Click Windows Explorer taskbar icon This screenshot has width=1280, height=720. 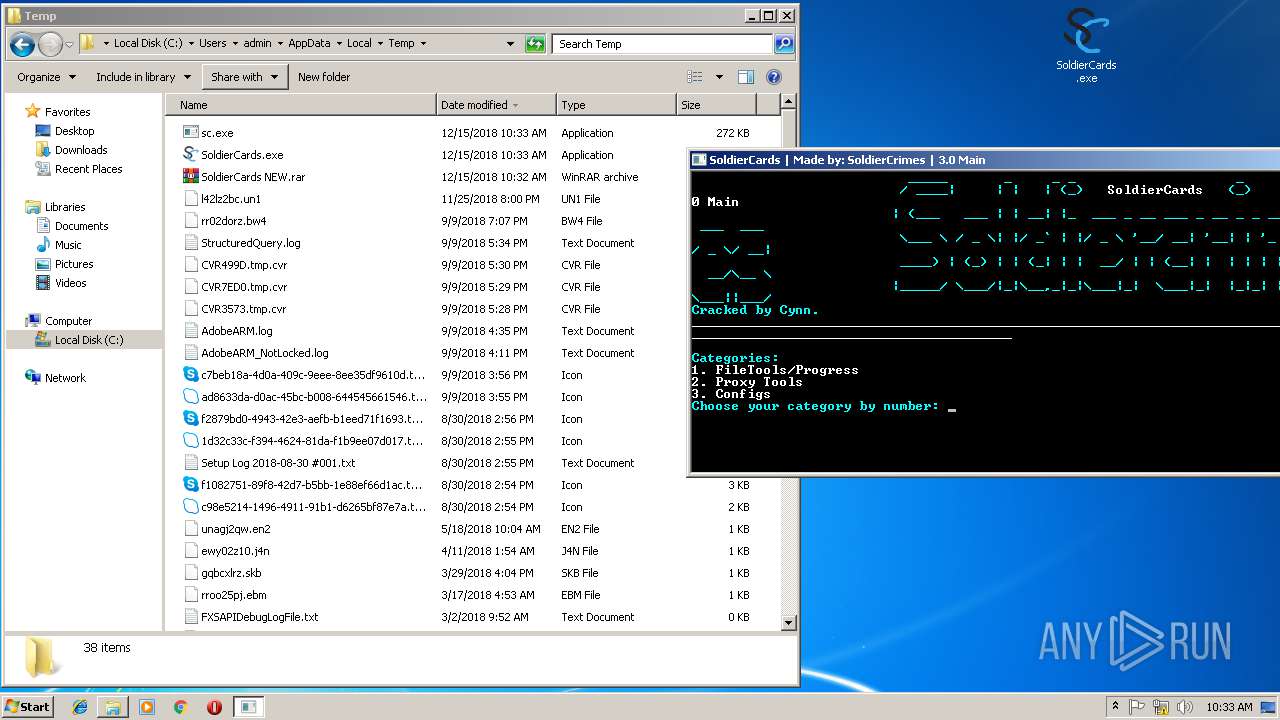coord(113,707)
